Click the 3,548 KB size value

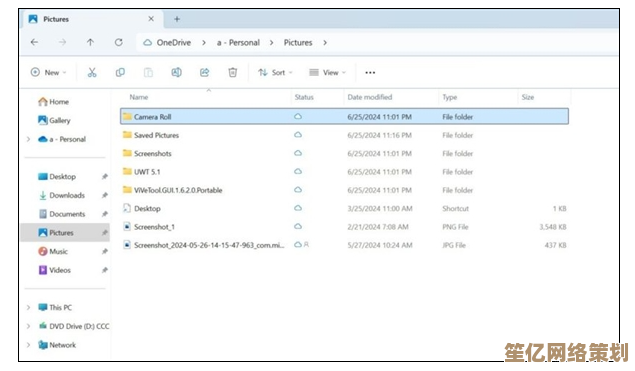[553, 227]
